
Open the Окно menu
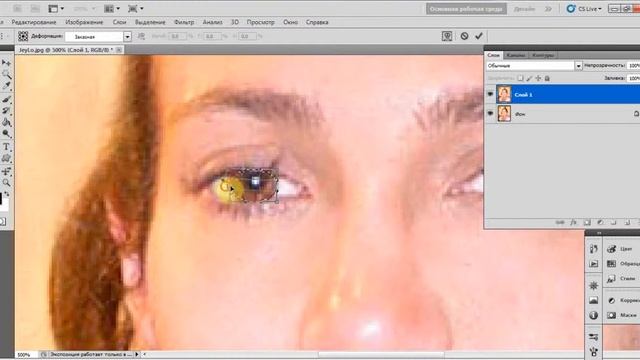click(x=290, y=22)
